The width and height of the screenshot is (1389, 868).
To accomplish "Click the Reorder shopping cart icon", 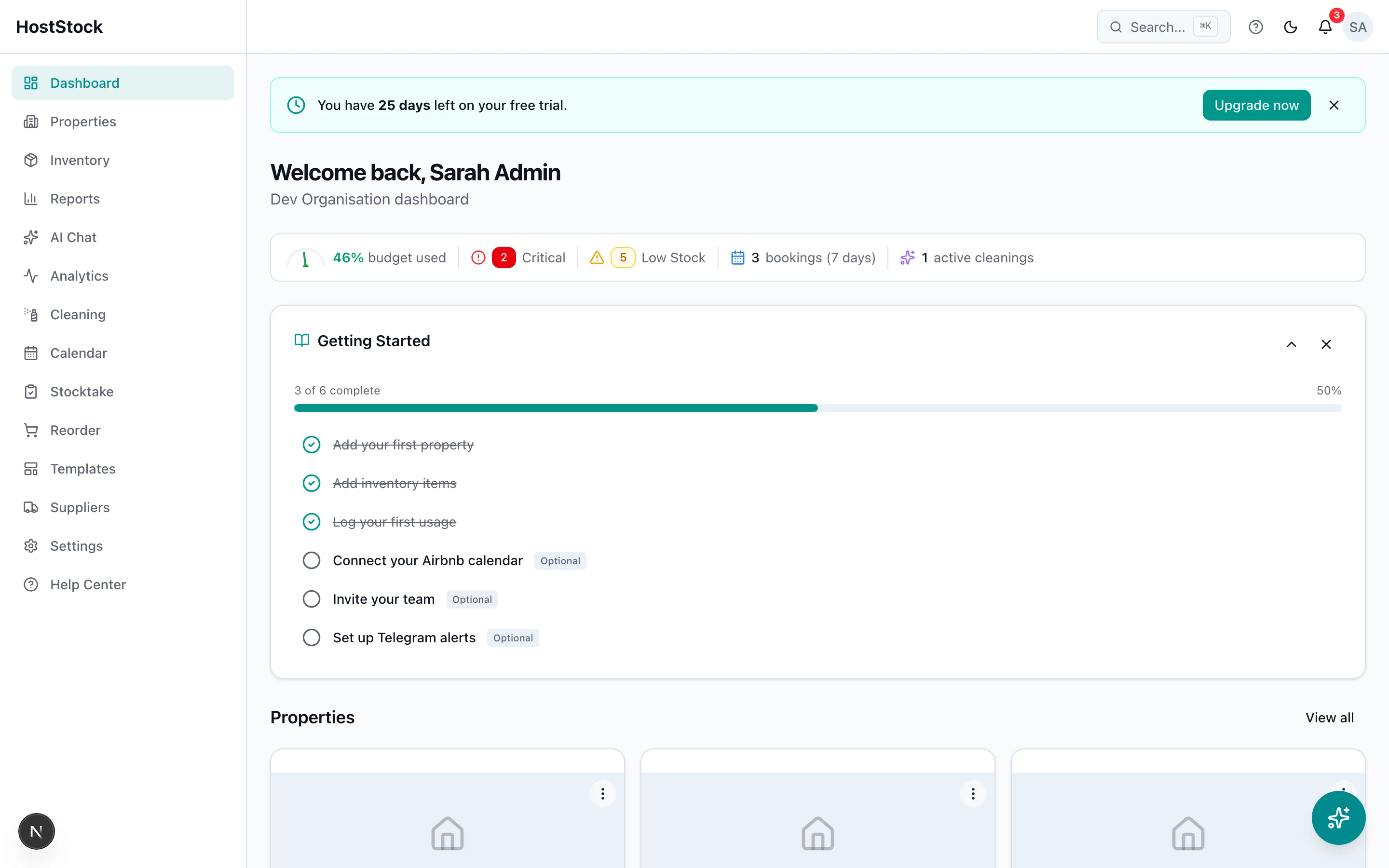I will [x=31, y=430].
